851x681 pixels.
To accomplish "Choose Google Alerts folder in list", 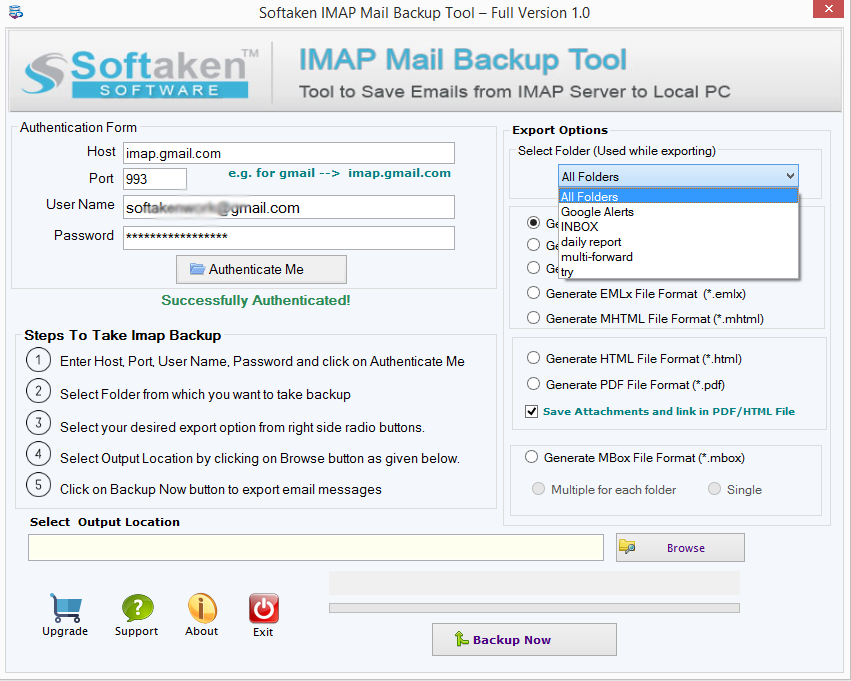I will [678, 212].
